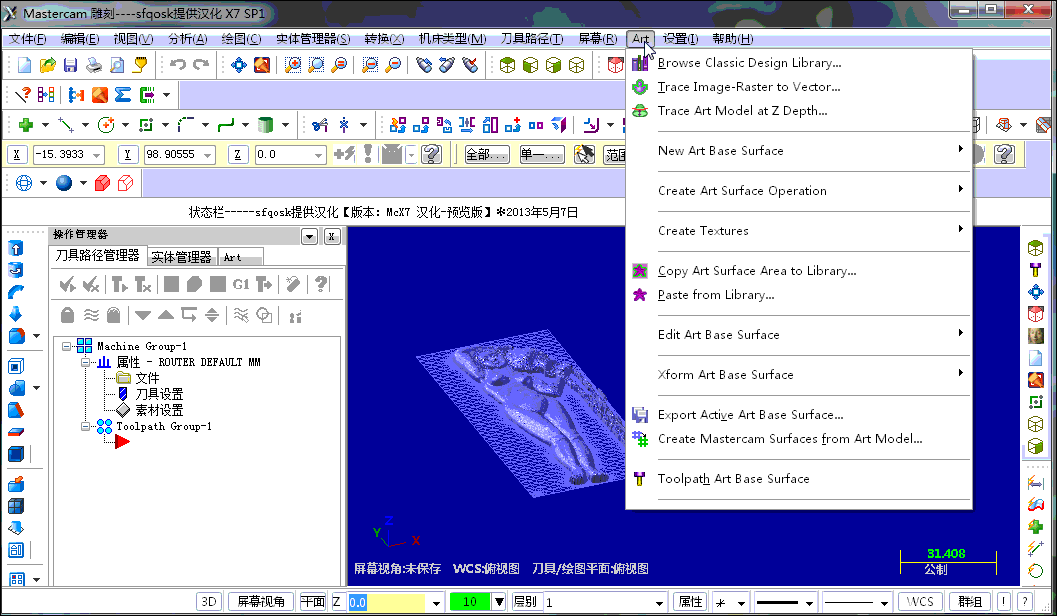The image size is (1057, 616).
Task: Open the 刀具路径 menu
Action: tap(532, 39)
